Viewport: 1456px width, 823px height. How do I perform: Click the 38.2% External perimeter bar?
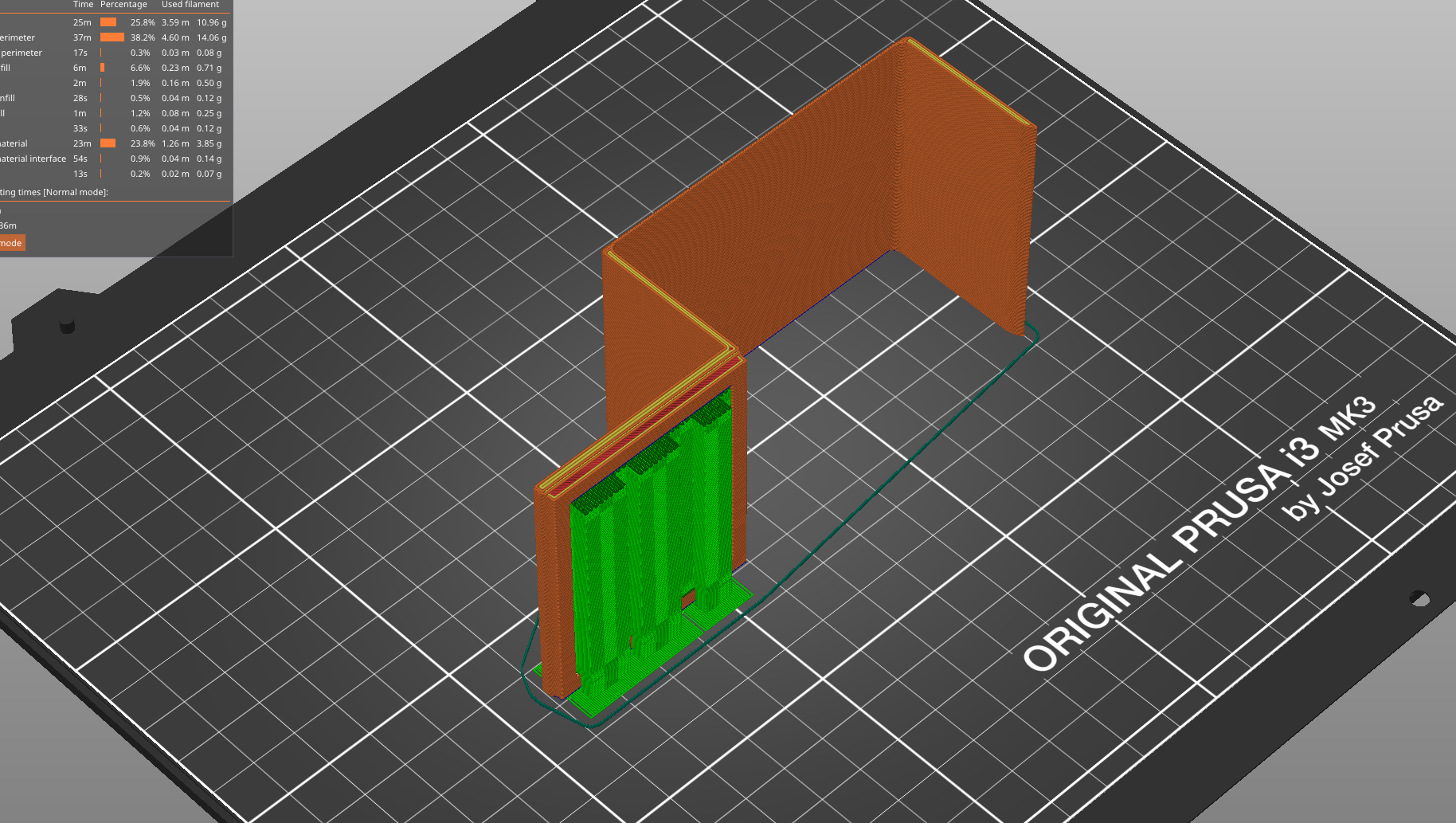pos(112,37)
